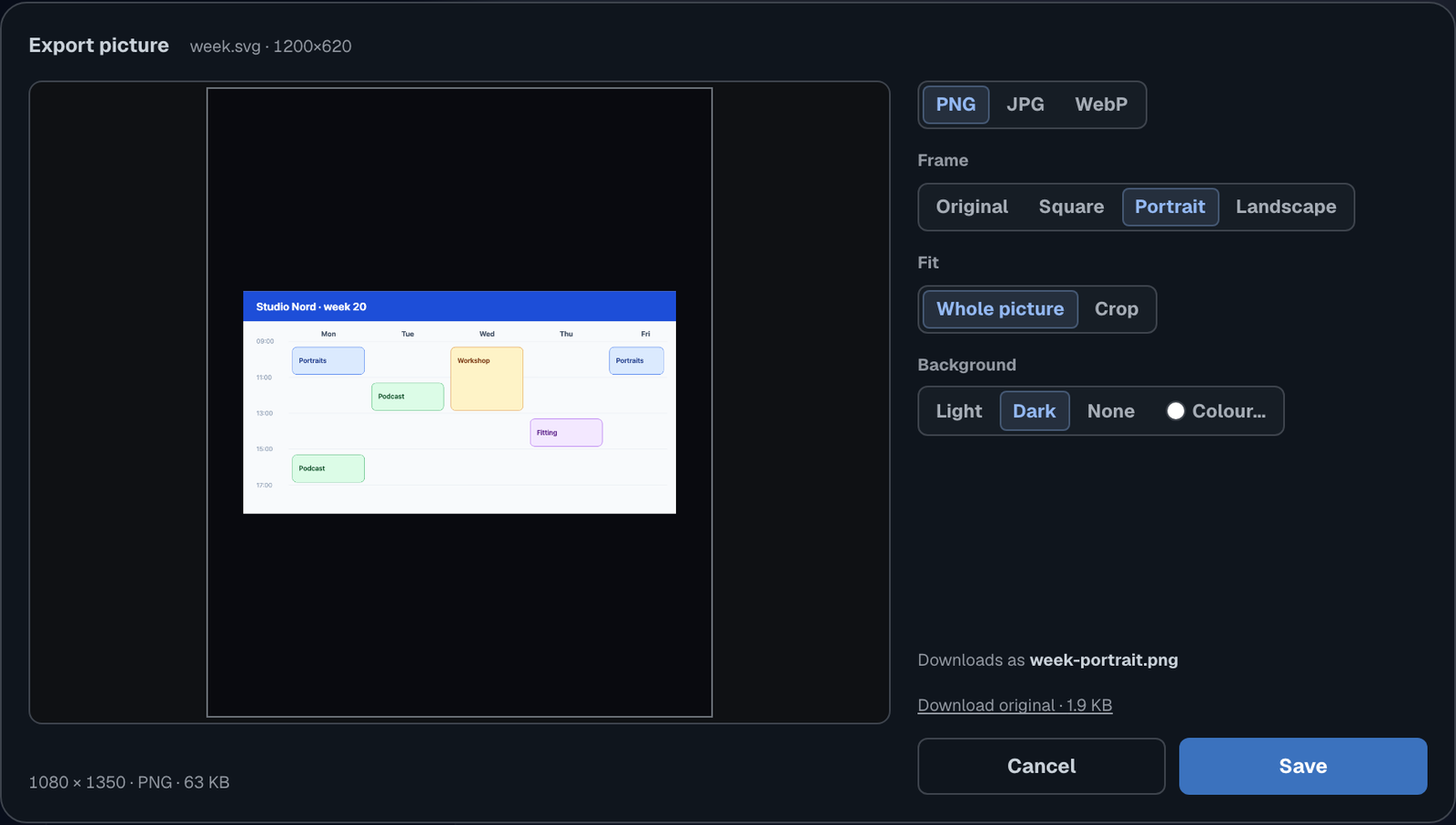The image size is (1456, 825).
Task: Set frame to Square
Action: [1071, 207]
